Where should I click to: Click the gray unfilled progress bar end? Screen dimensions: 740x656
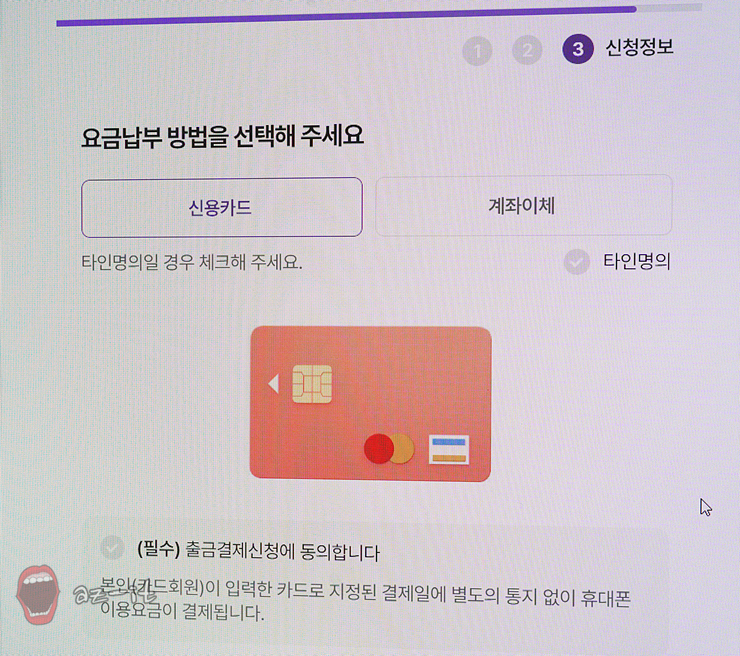(669, 8)
